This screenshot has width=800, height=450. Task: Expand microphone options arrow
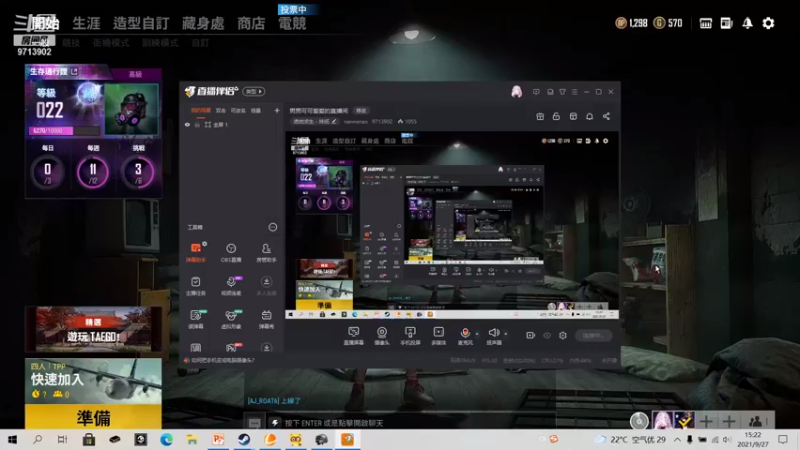(x=477, y=334)
